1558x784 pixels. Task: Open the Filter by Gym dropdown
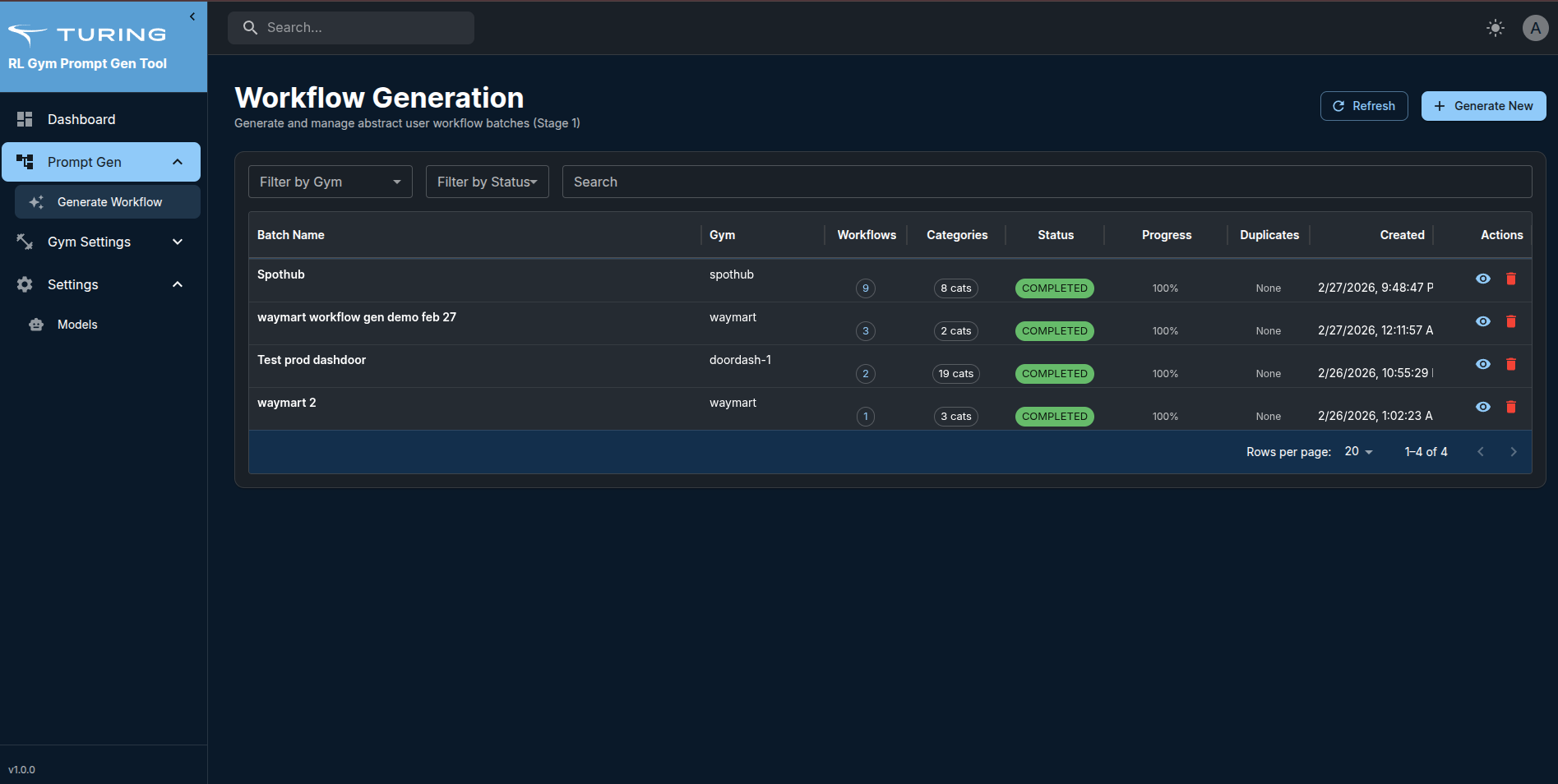[330, 182]
